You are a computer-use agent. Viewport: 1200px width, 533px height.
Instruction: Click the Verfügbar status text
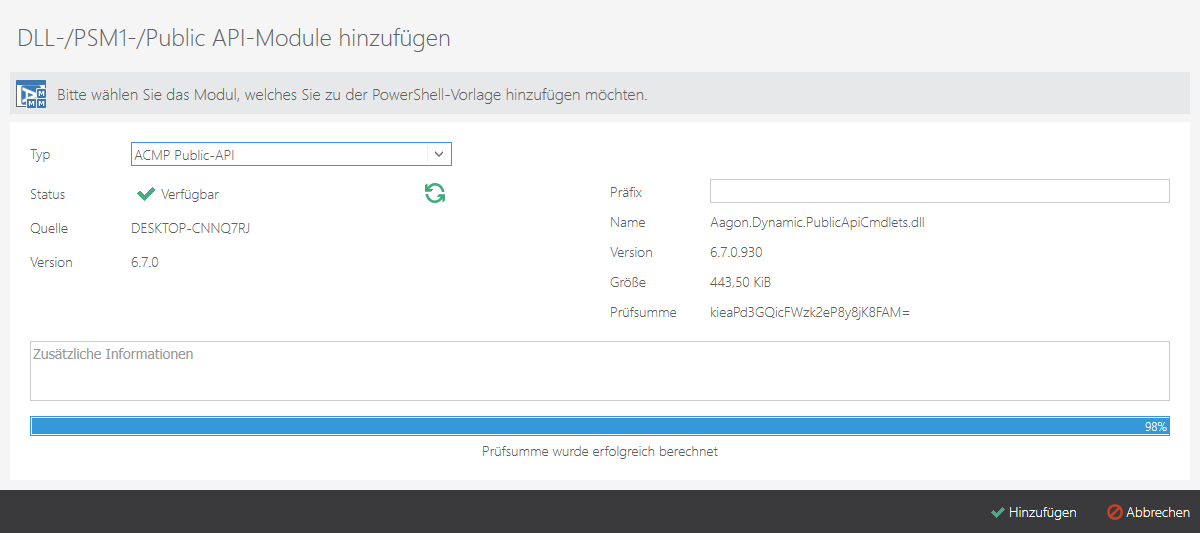pos(190,194)
